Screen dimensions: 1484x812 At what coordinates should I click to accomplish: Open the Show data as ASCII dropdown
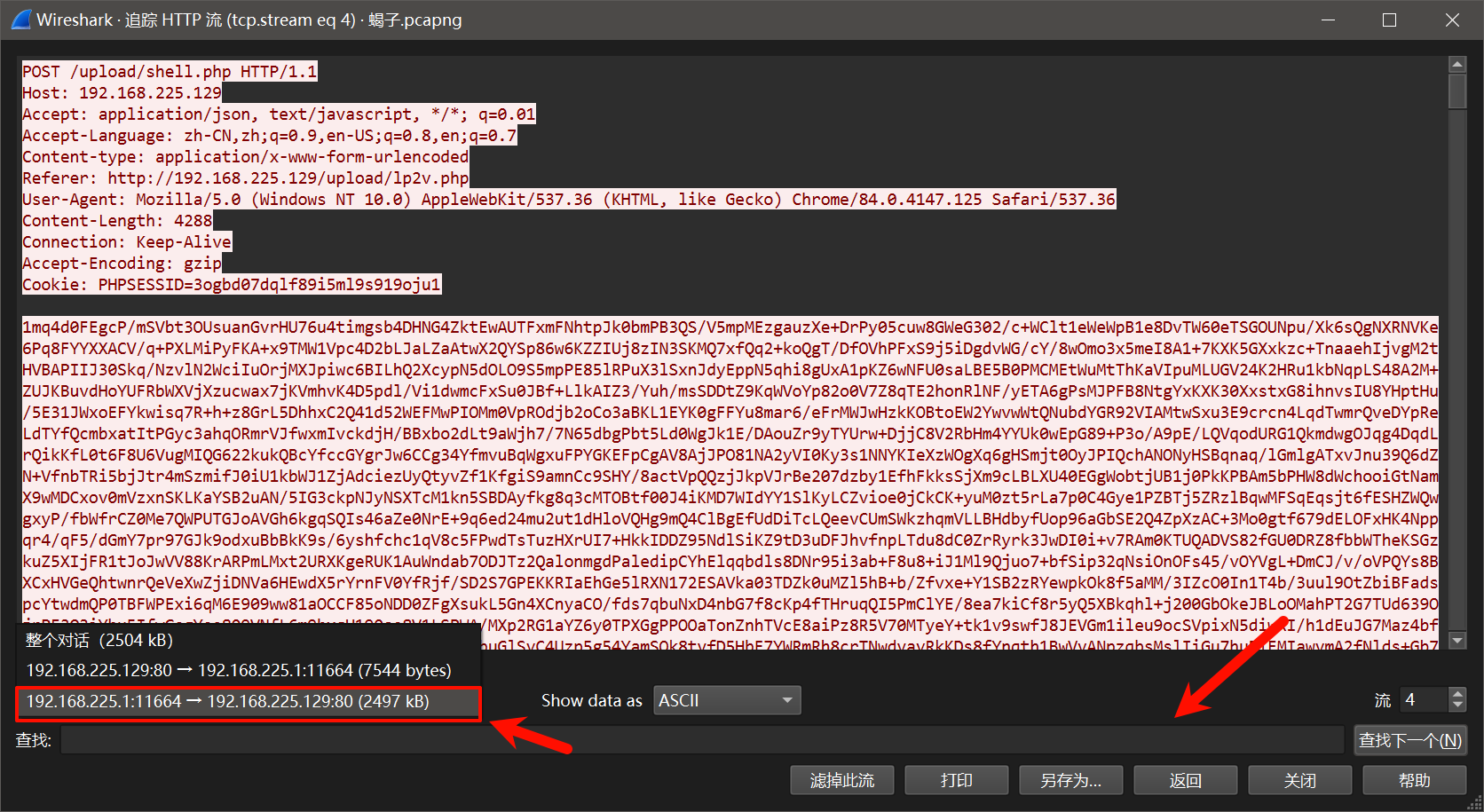click(x=727, y=700)
